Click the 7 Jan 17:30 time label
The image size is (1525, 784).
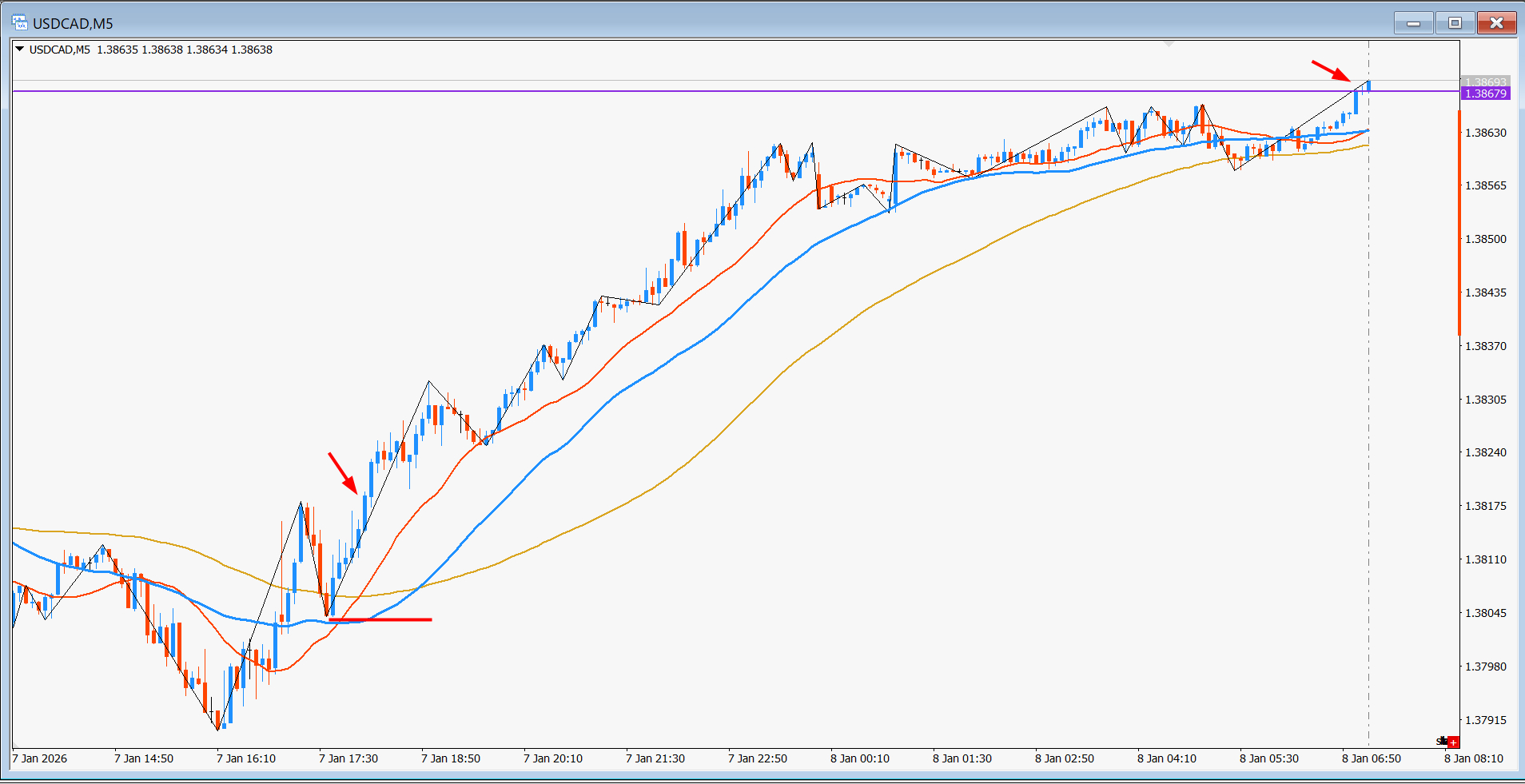point(348,758)
